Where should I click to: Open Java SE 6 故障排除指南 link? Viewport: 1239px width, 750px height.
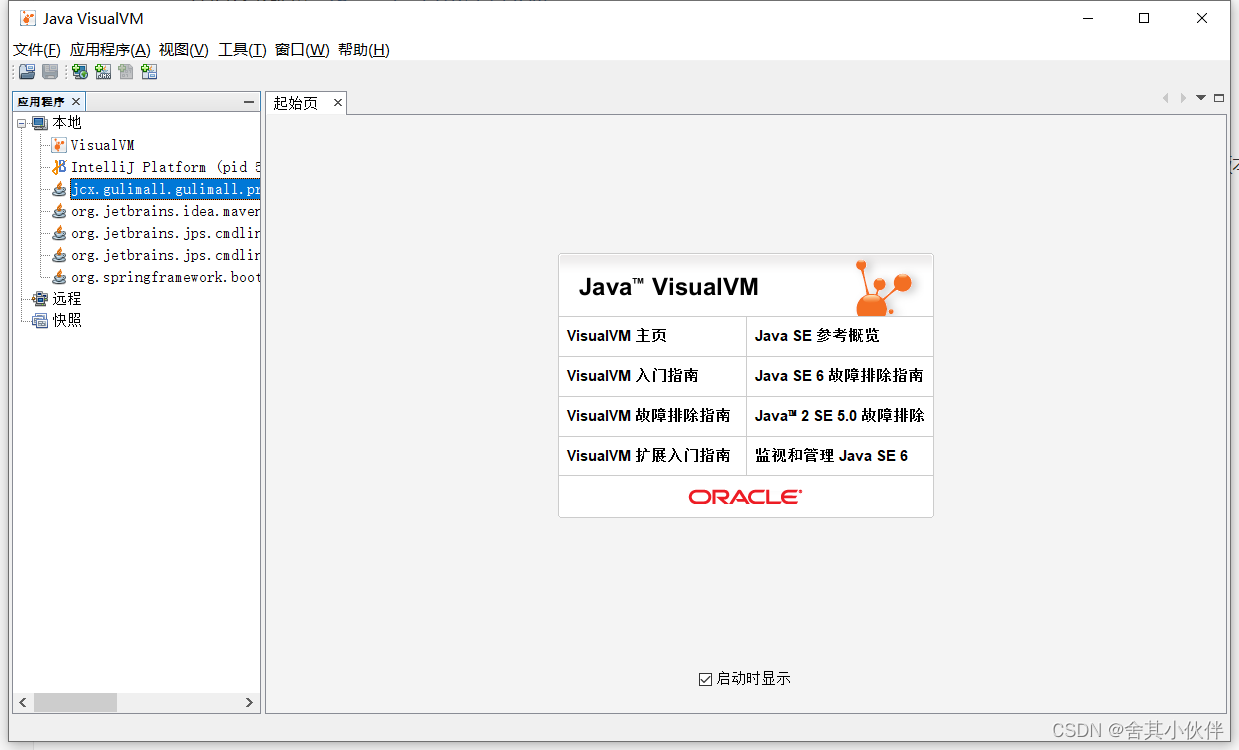coord(839,376)
